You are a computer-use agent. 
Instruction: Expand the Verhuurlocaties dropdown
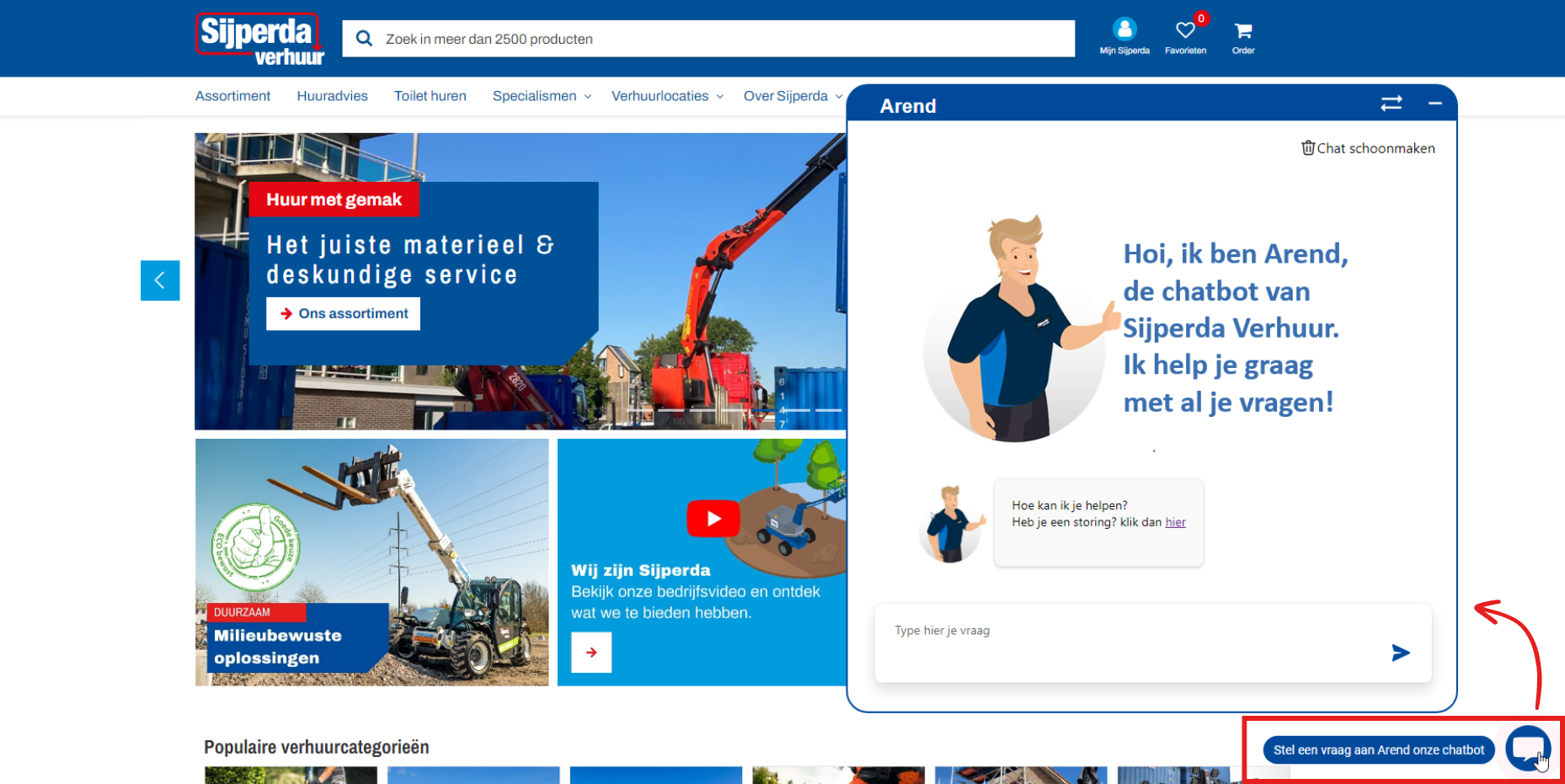(x=667, y=96)
